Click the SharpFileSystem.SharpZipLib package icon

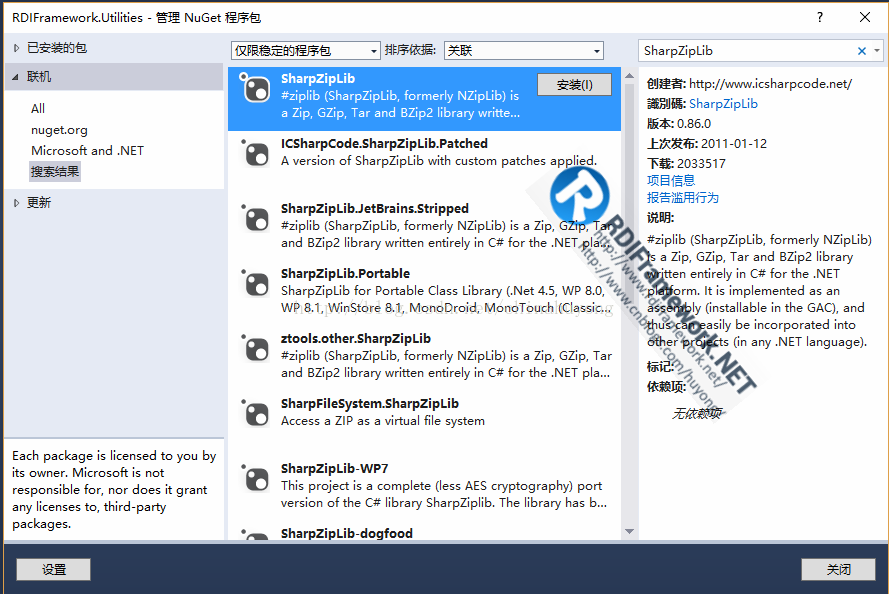(x=255, y=413)
